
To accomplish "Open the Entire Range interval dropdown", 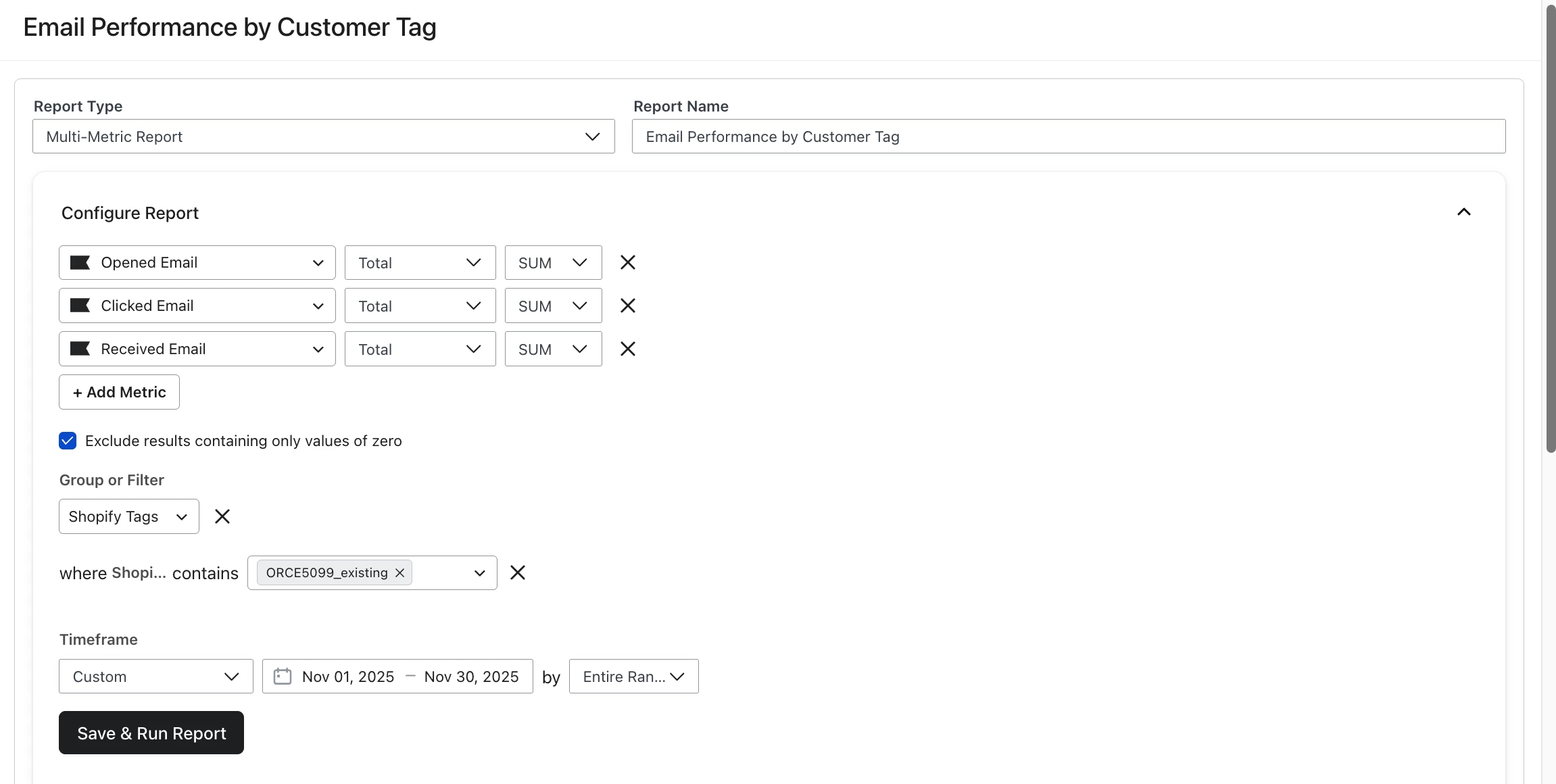I will click(633, 677).
